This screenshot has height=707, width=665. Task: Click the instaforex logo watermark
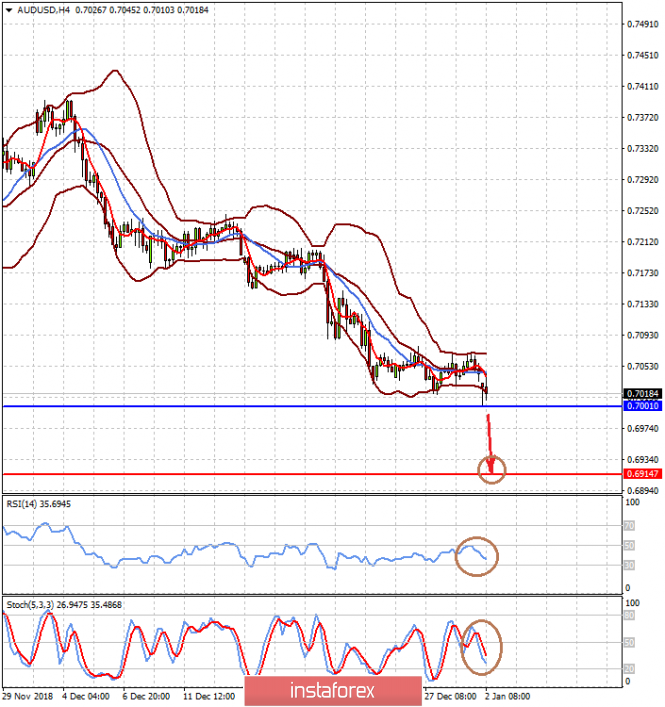point(331,691)
